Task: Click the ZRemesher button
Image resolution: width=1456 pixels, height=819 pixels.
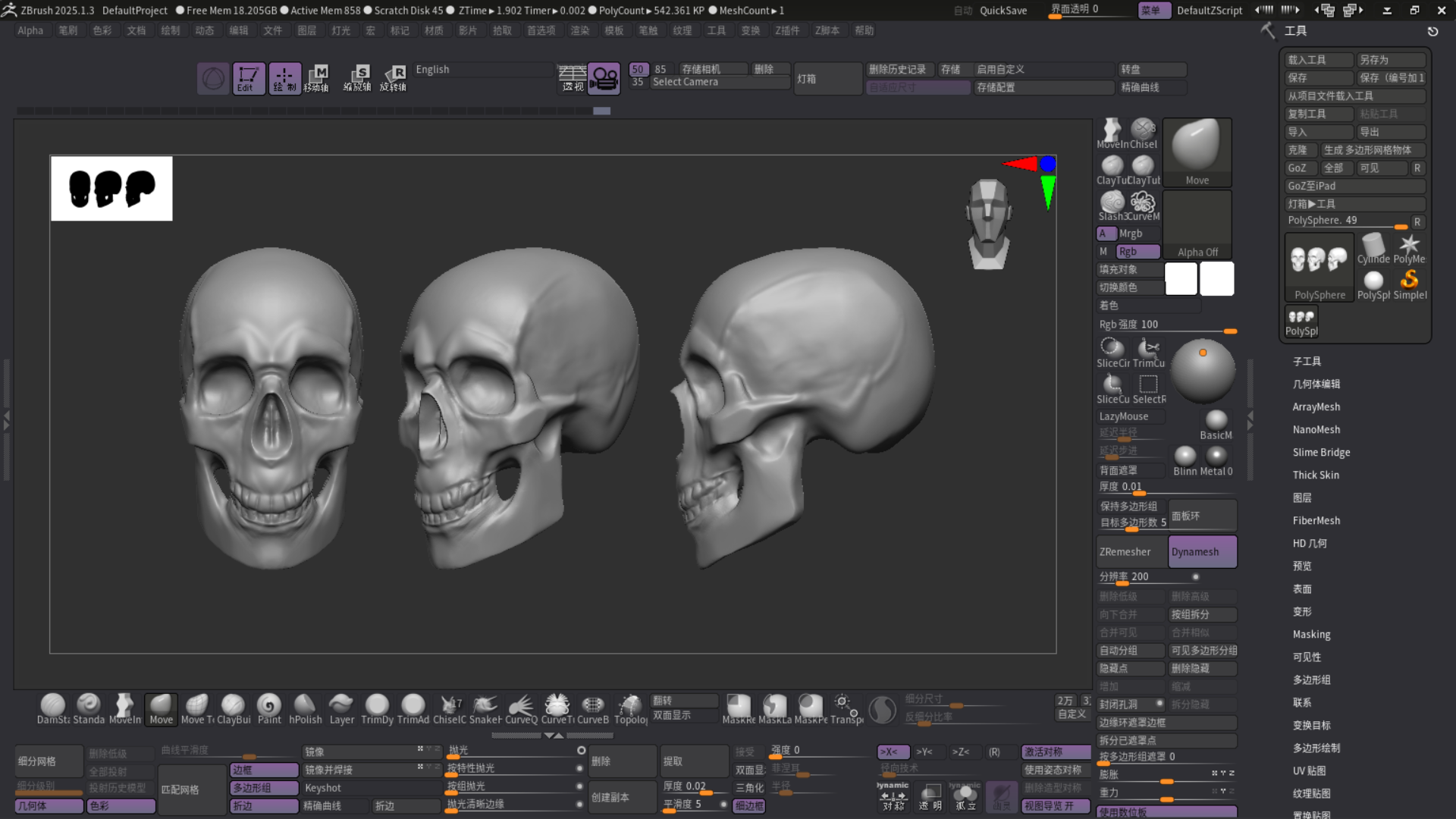Action: (x=1131, y=551)
